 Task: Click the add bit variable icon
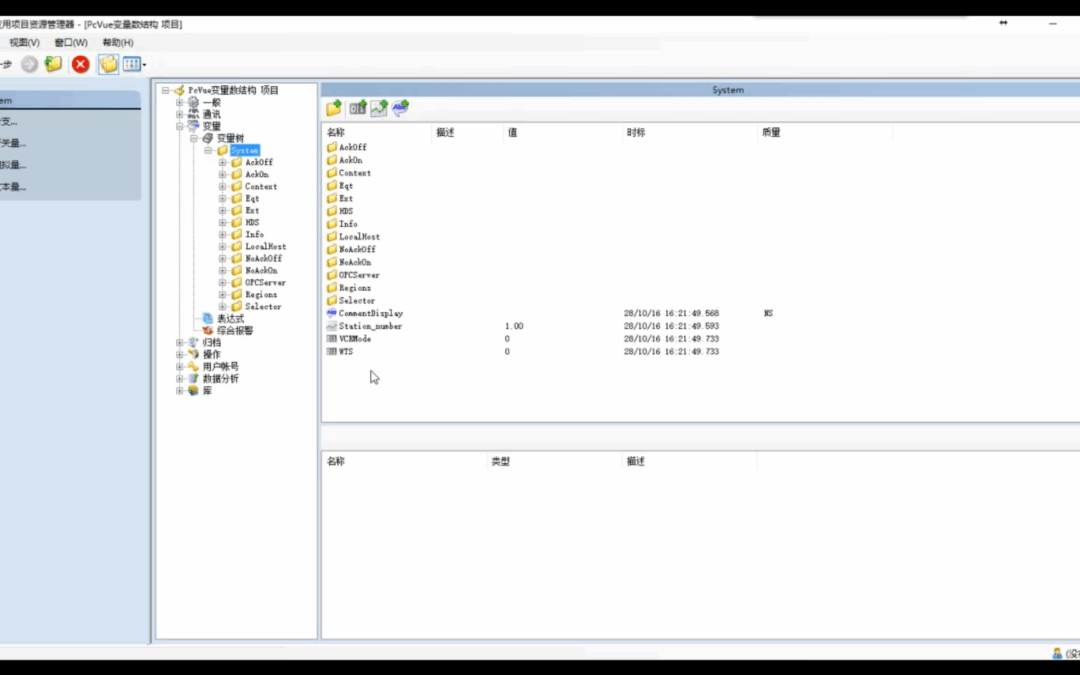pos(357,107)
